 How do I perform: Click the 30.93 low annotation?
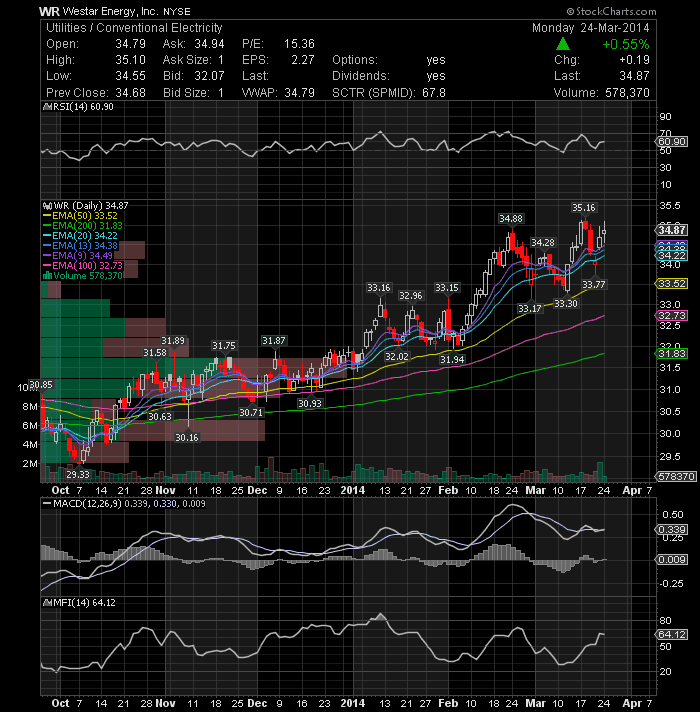pyautogui.click(x=310, y=403)
